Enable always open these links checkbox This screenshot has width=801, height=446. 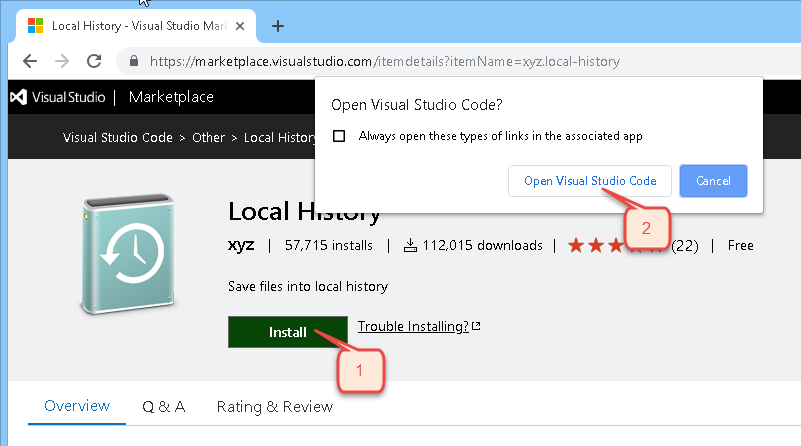point(339,136)
